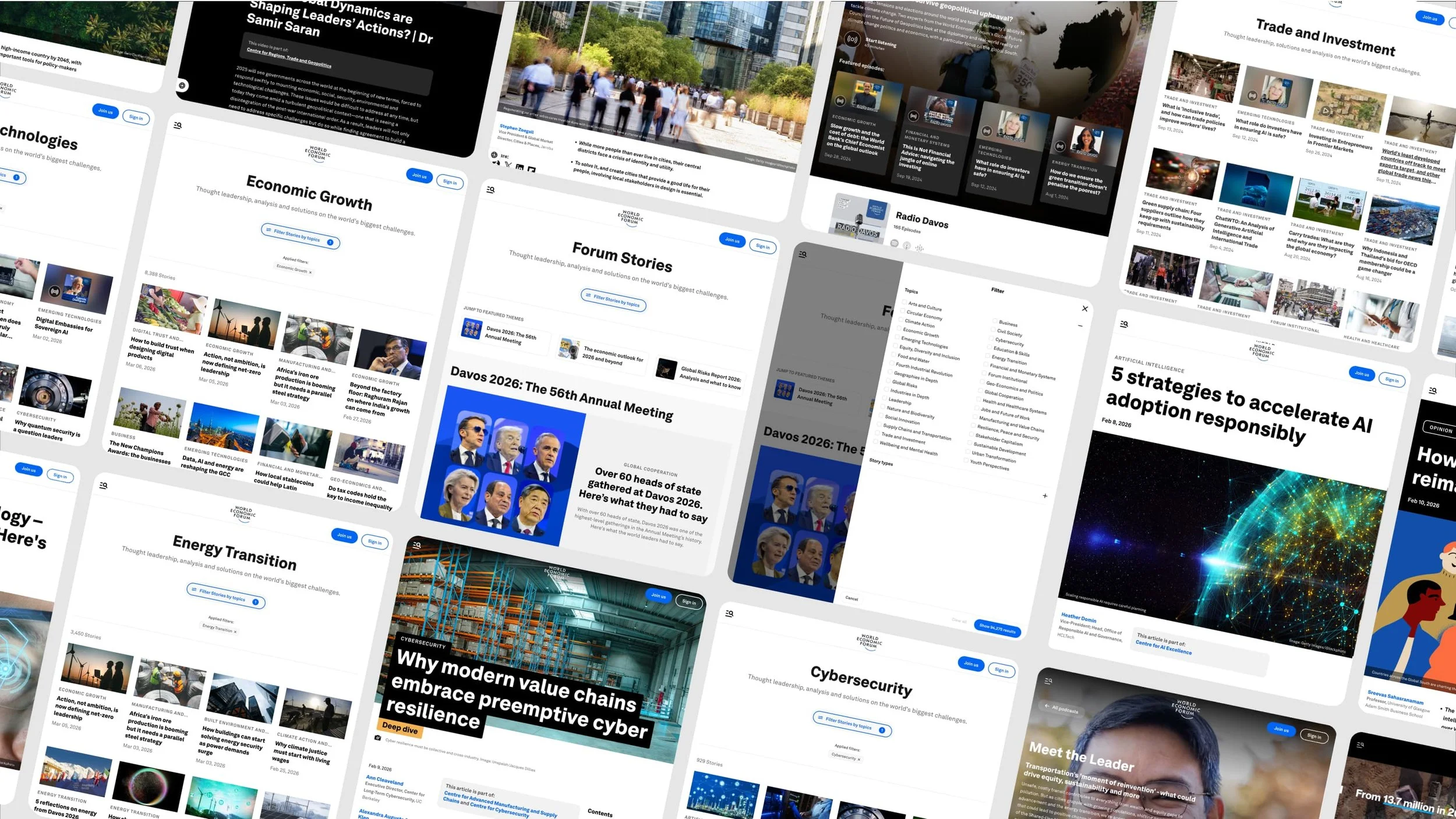Collapse the Topics section with minus icon
The width and height of the screenshot is (1456, 819).
pyautogui.click(x=1080, y=326)
